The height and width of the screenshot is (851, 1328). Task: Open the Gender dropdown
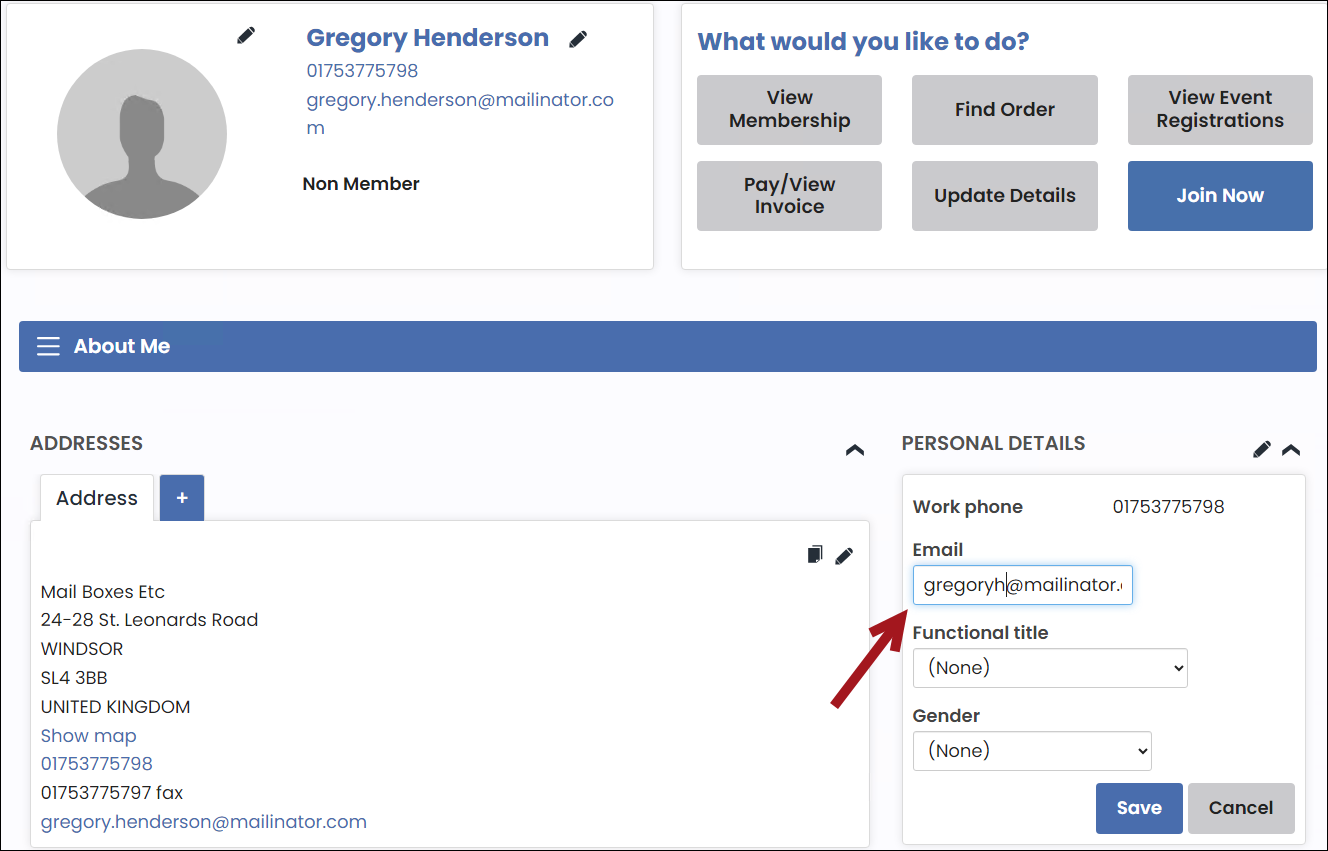coord(1032,751)
